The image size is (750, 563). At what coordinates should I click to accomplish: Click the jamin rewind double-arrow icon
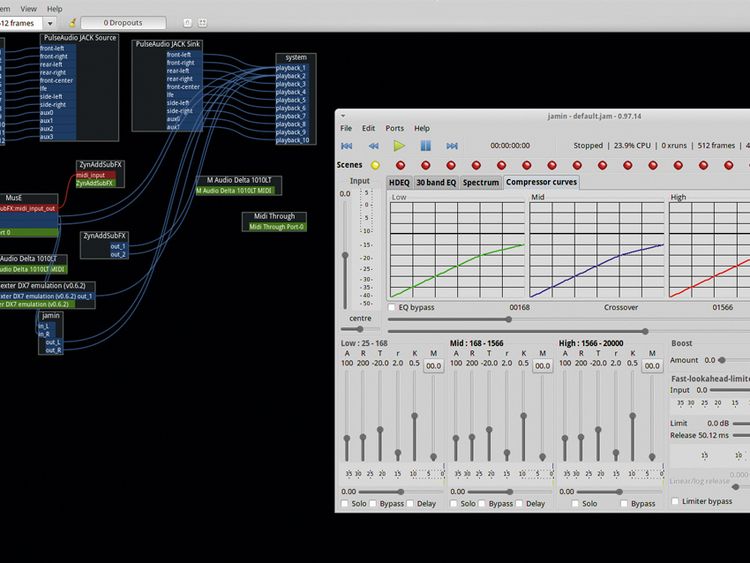374,146
